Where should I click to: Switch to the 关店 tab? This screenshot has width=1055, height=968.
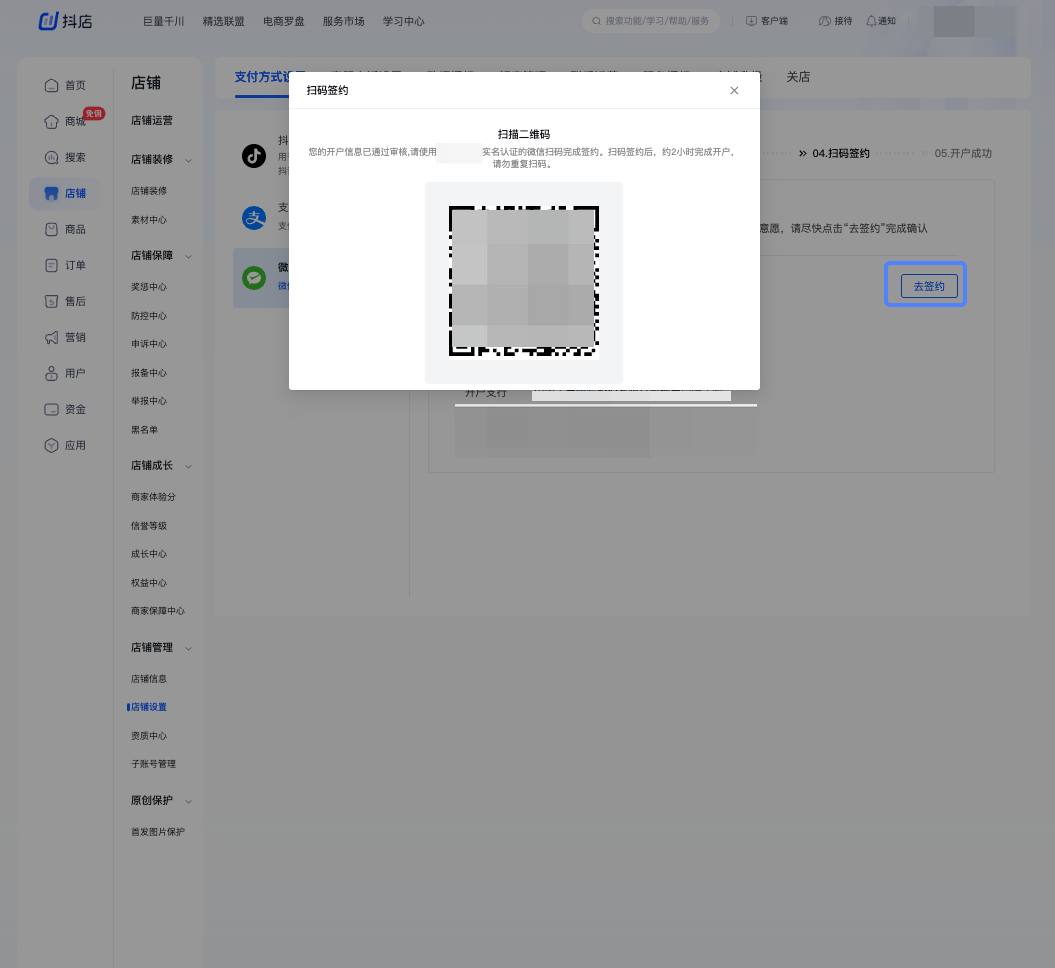[797, 77]
